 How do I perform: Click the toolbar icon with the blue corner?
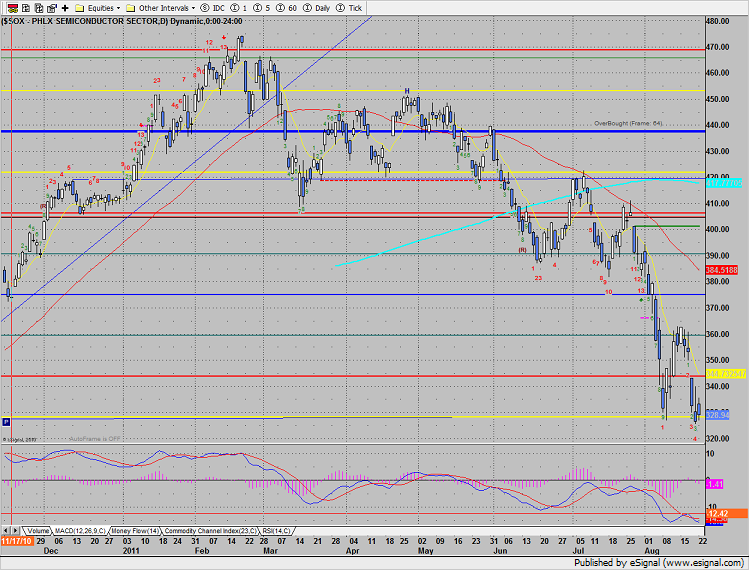52,8
